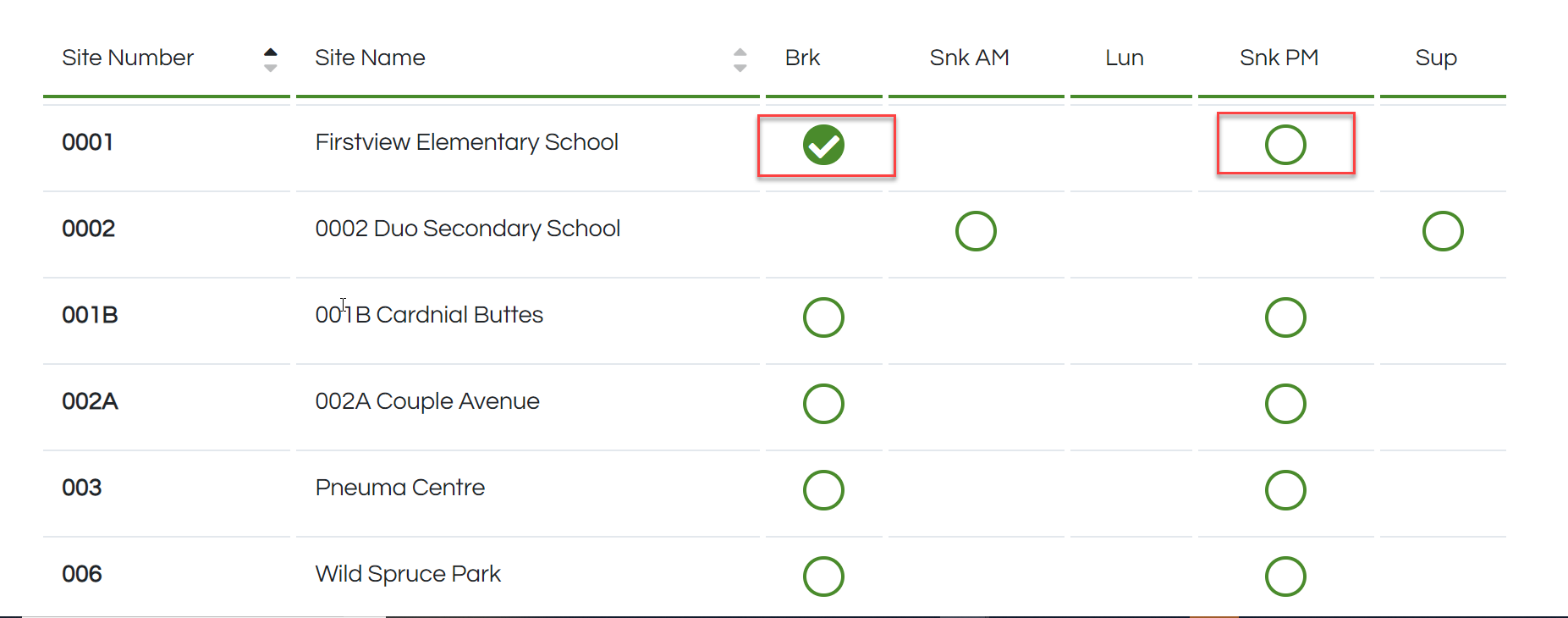Sort by Site Number using arrow icon

[x=270, y=59]
